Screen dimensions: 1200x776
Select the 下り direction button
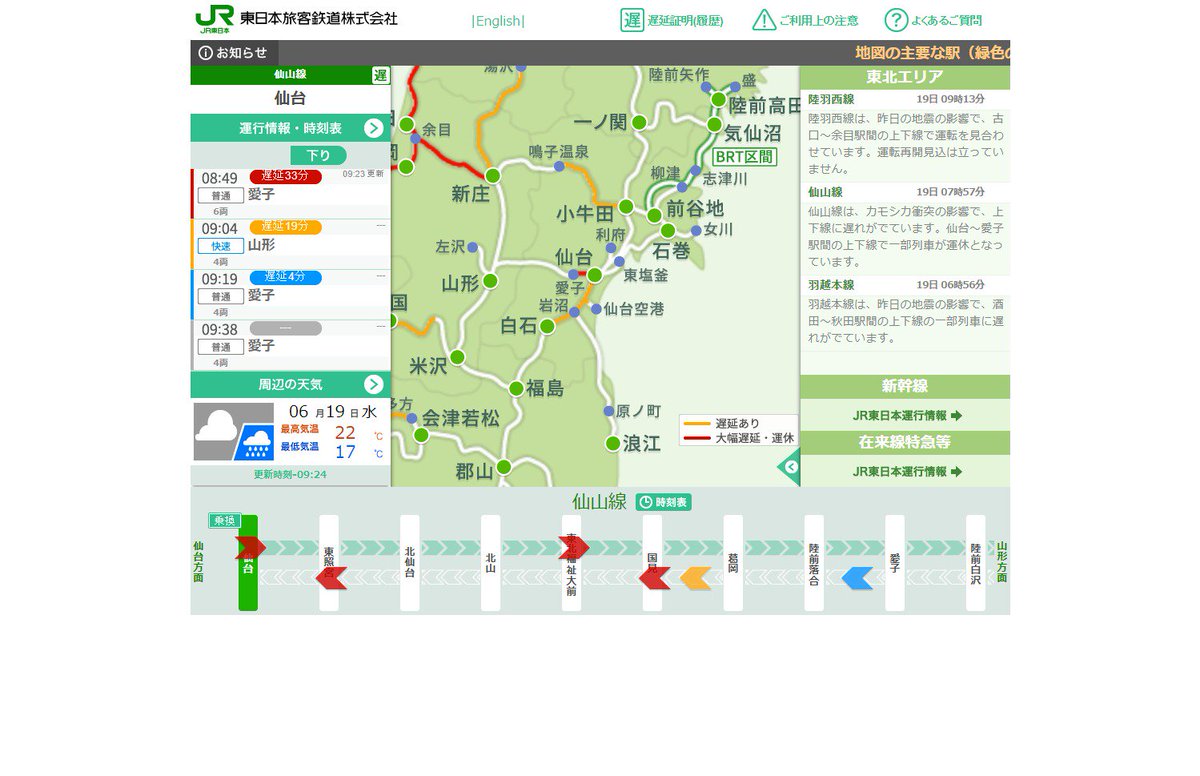pos(318,156)
